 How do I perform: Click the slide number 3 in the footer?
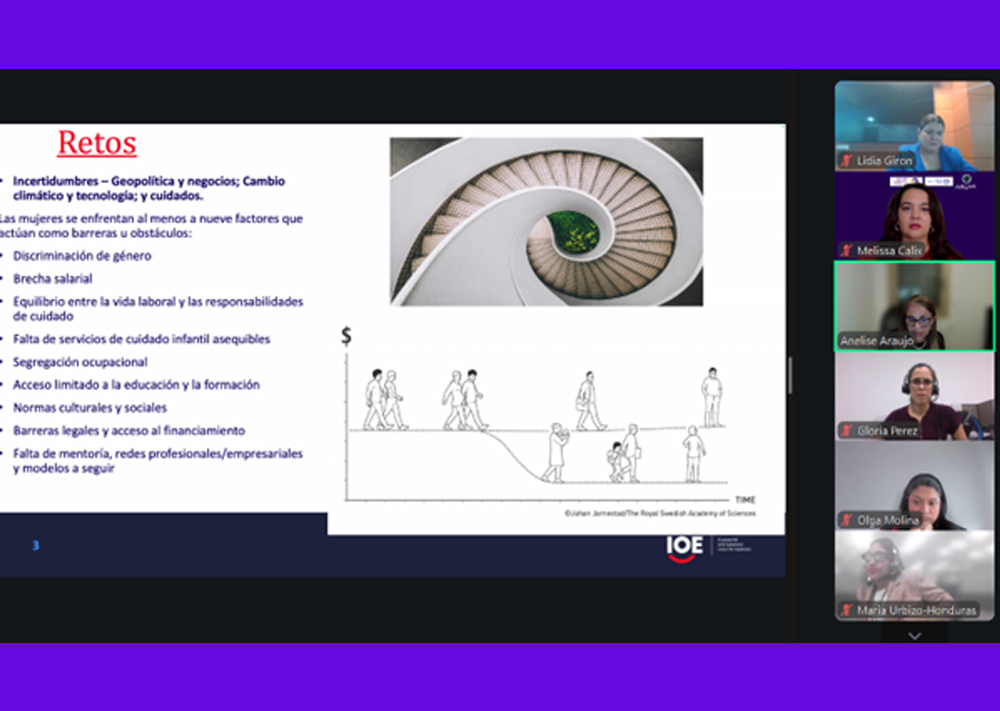[x=36, y=546]
